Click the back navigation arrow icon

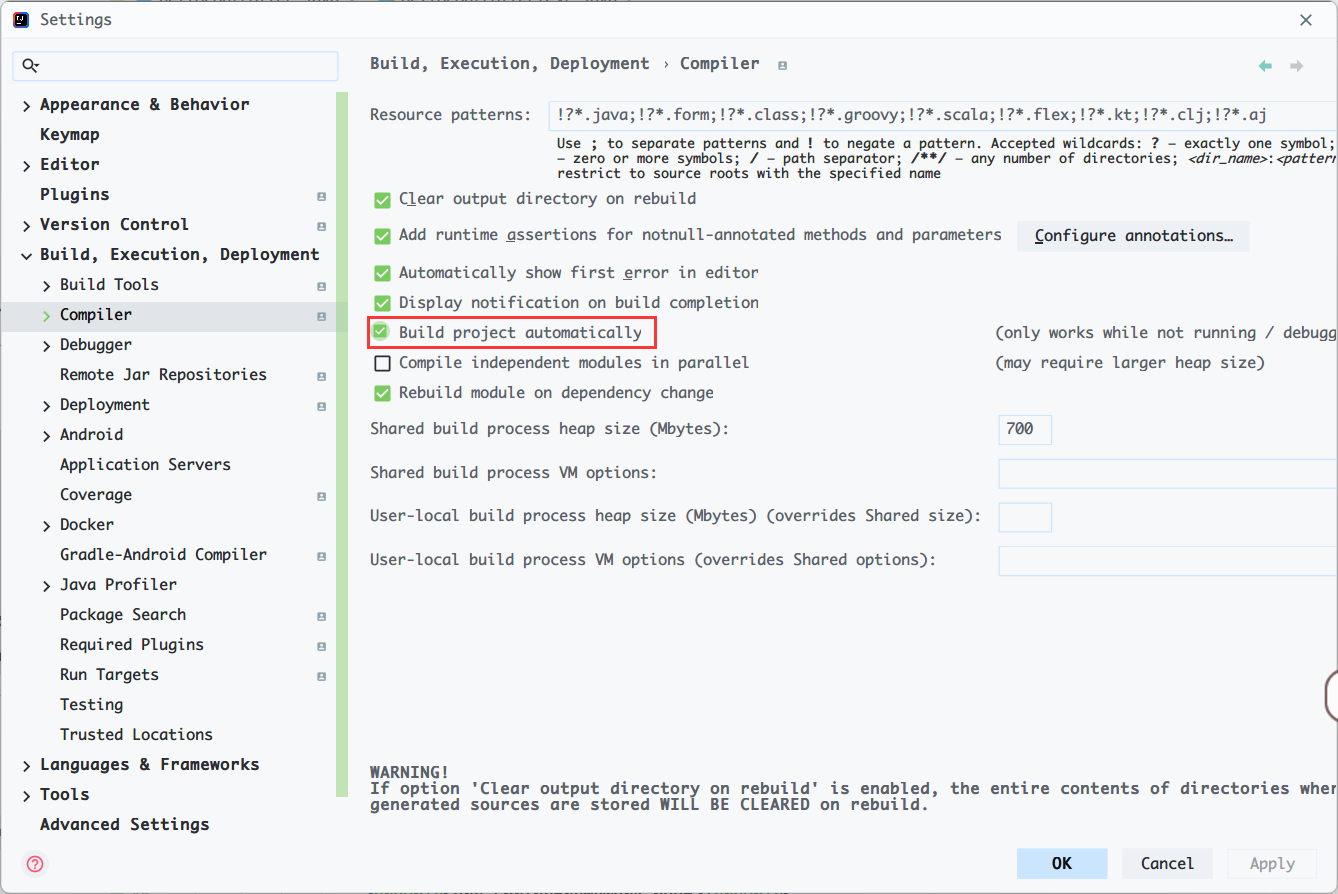click(1265, 66)
